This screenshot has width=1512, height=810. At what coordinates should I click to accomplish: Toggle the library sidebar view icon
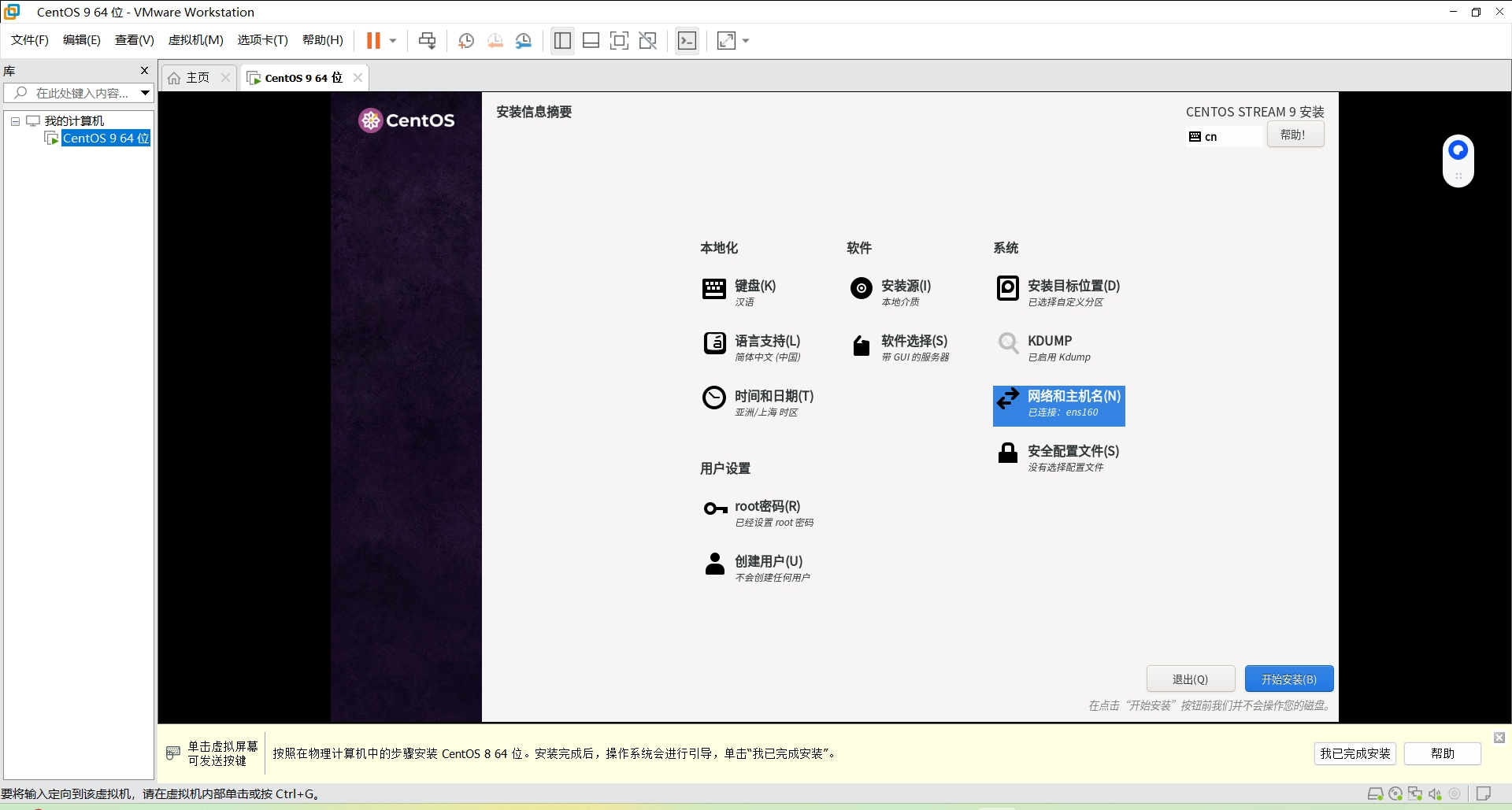pyautogui.click(x=562, y=41)
